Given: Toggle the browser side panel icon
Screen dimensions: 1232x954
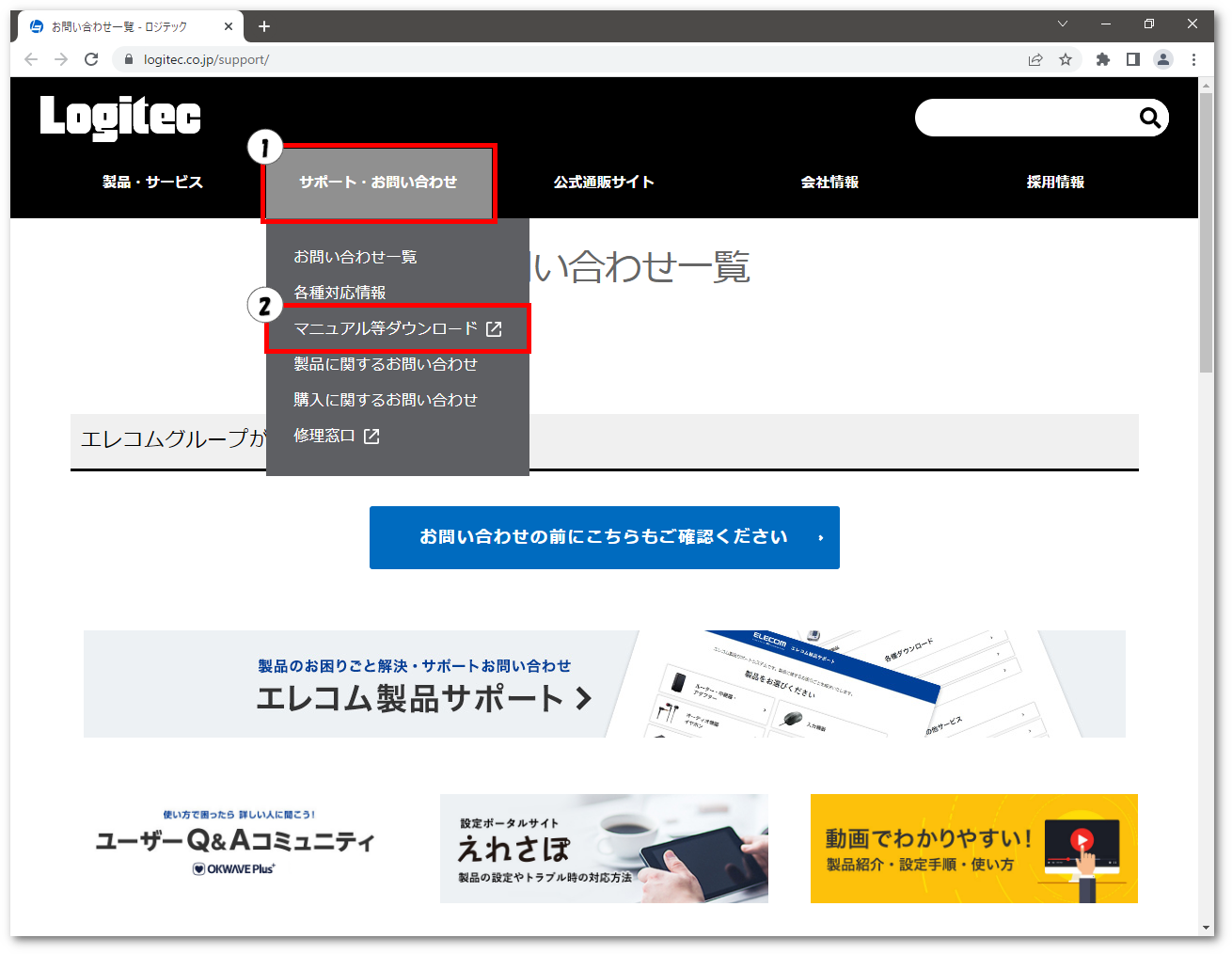Looking at the screenshot, I should coord(1133,59).
